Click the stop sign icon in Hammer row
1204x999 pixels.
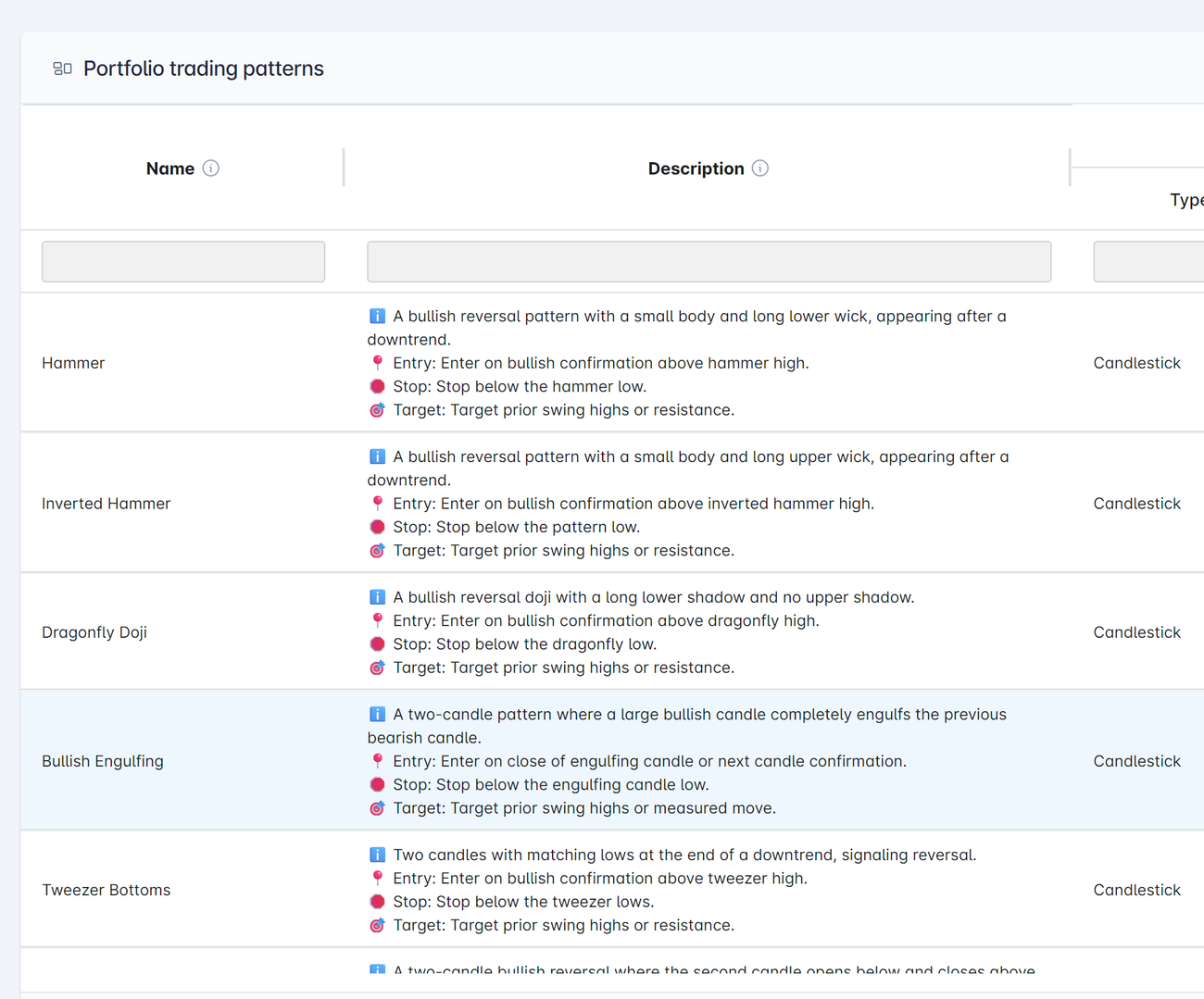377,387
